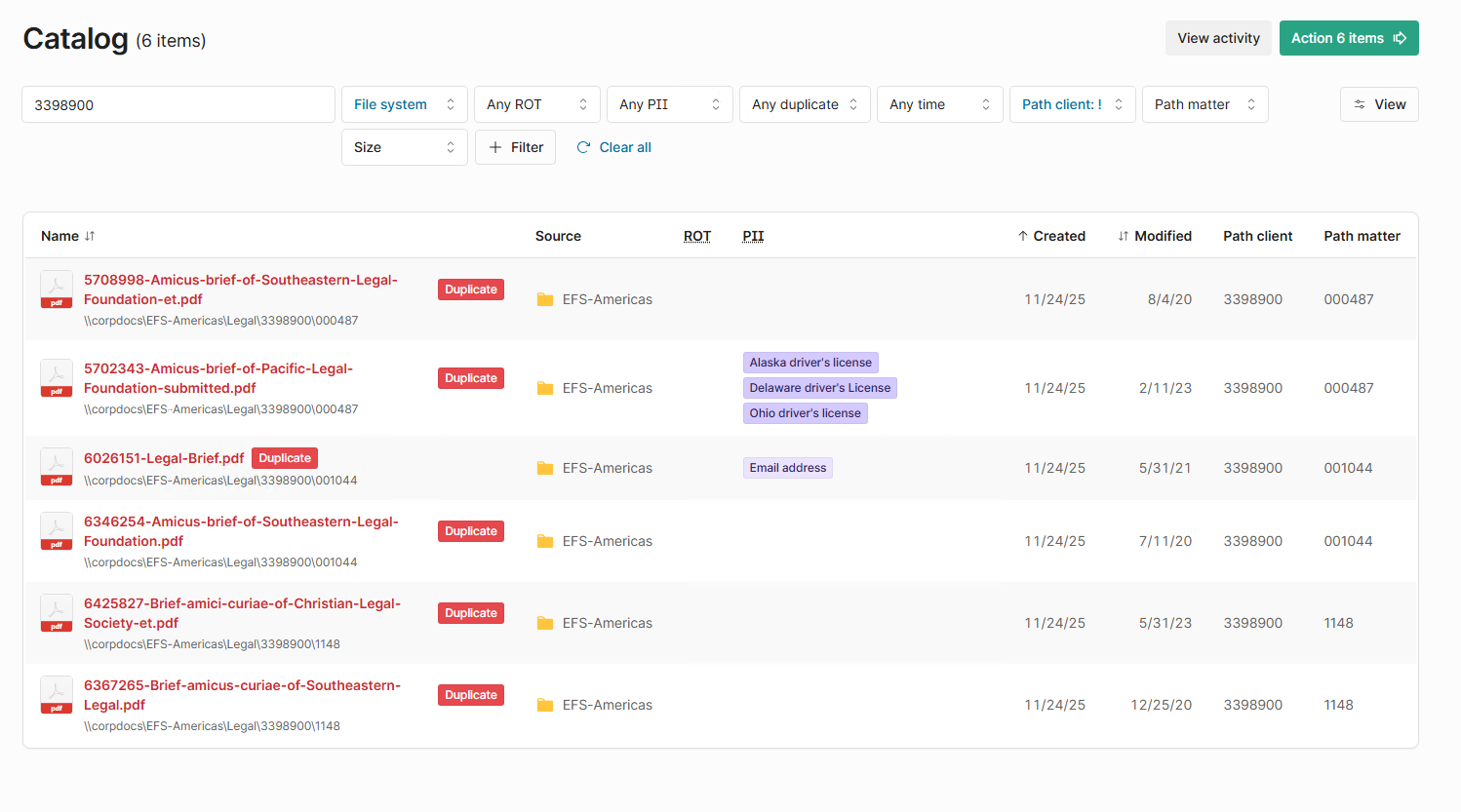Open the File system dropdown
This screenshot has height=812, width=1461.
(x=404, y=104)
